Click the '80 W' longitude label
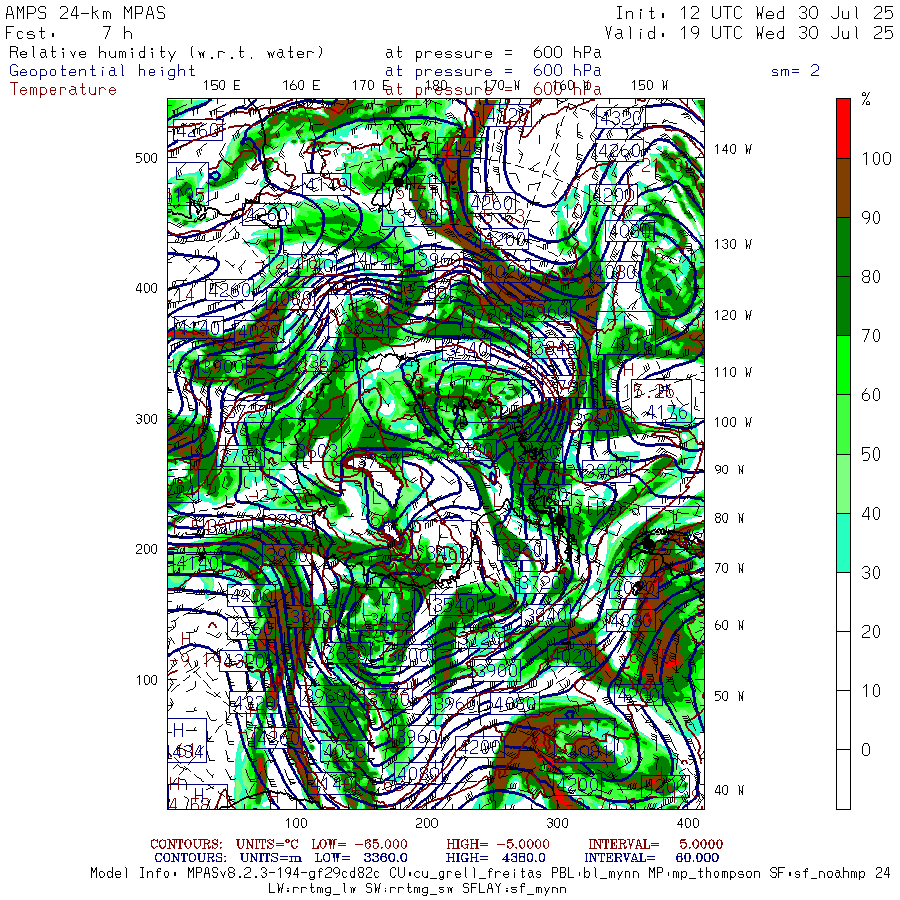900x900 pixels. [729, 518]
